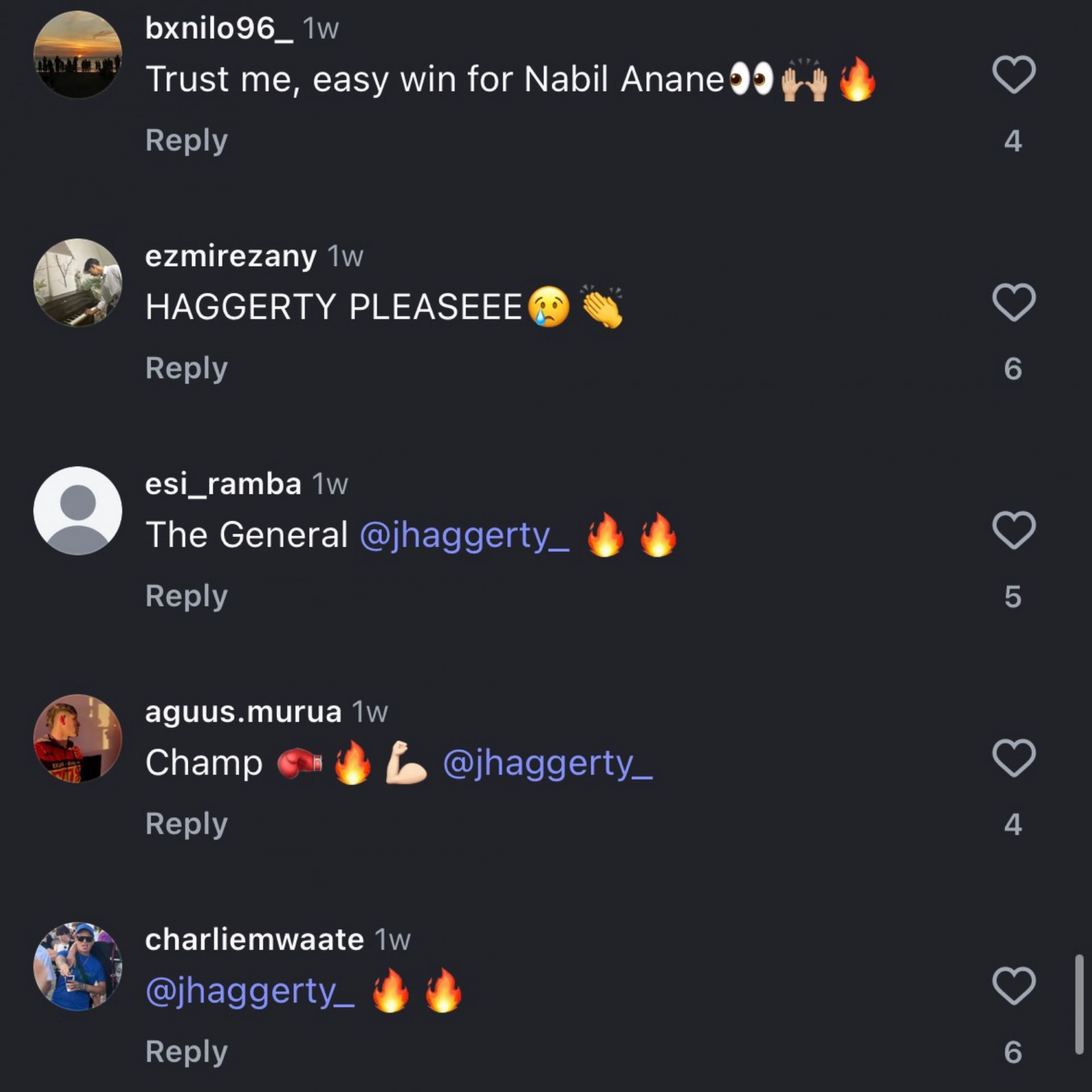This screenshot has height=1092, width=1092.
Task: Tap the heart on esi_ramba's comment
Action: click(1014, 530)
